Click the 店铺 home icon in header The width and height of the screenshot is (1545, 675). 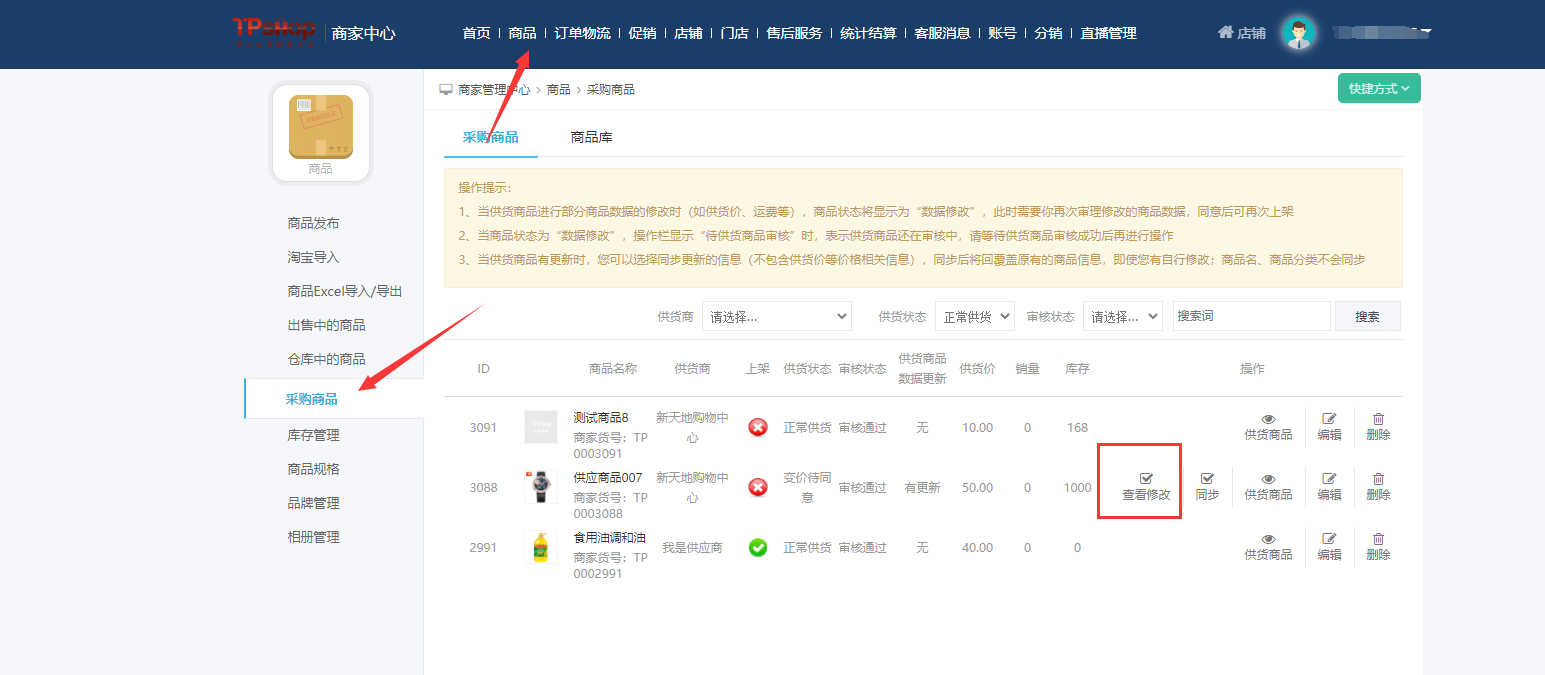pyautogui.click(x=1225, y=32)
